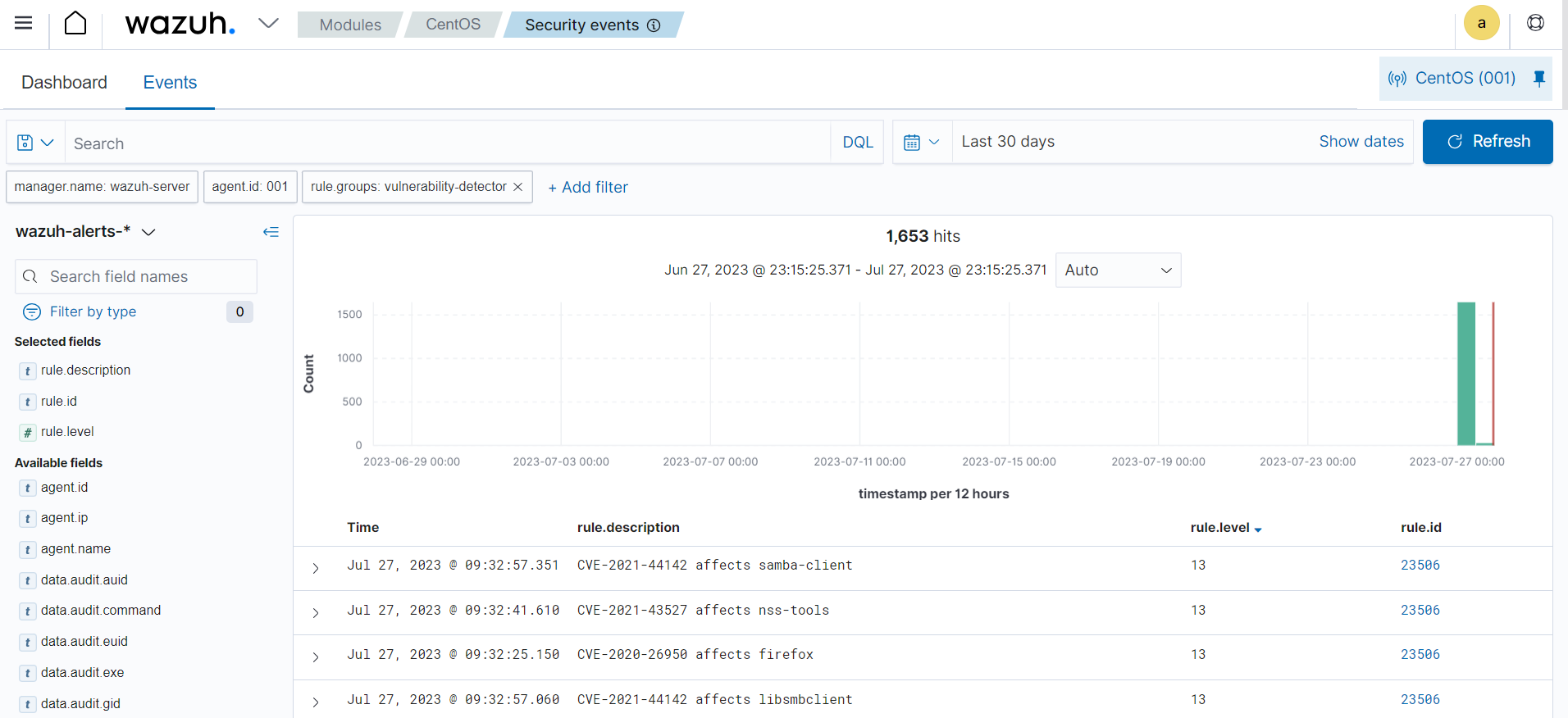This screenshot has height=718, width=1568.
Task: Click the Modules breadcrumb
Action: 350,25
